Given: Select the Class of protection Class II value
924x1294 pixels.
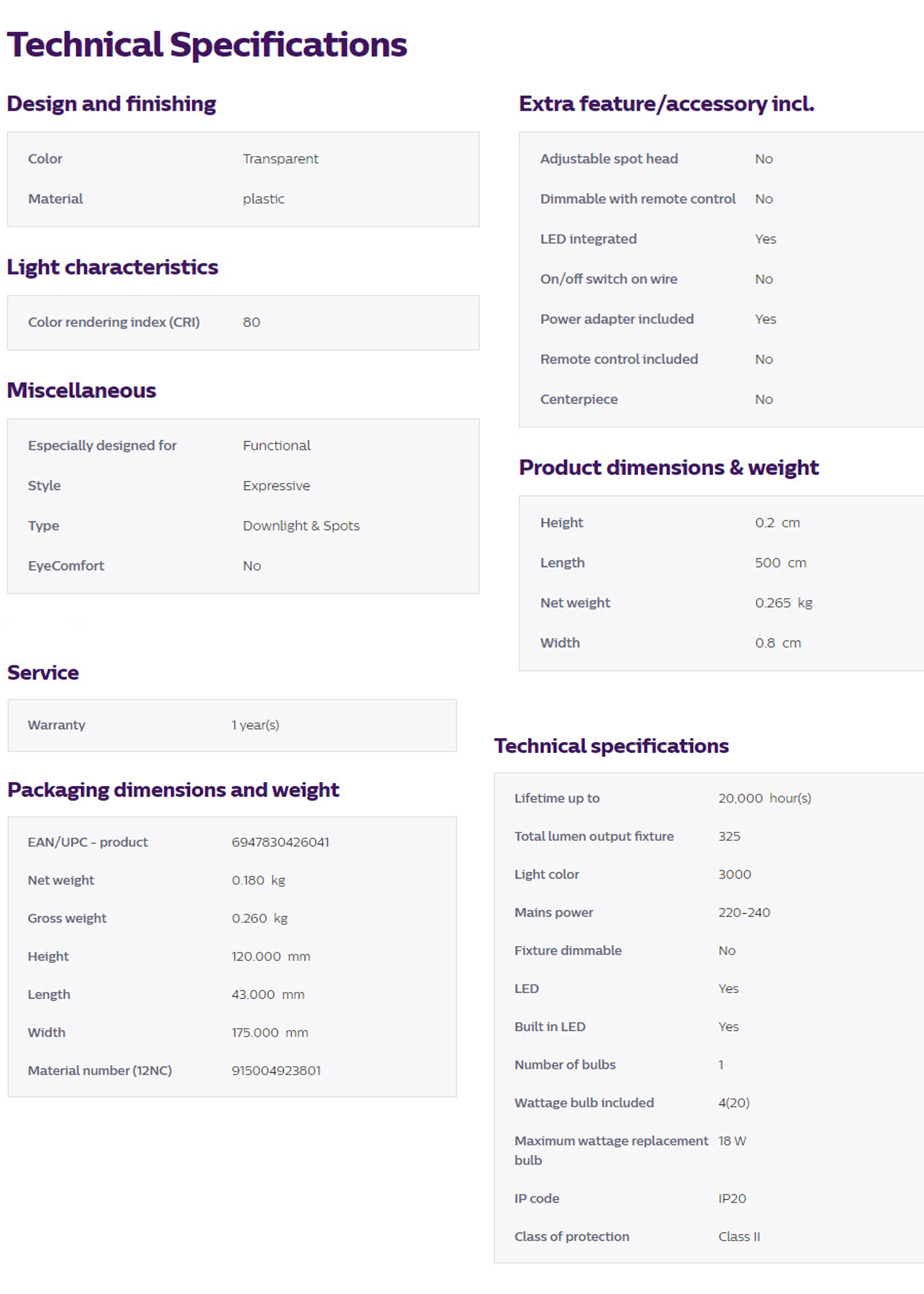Looking at the screenshot, I should 739,1237.
